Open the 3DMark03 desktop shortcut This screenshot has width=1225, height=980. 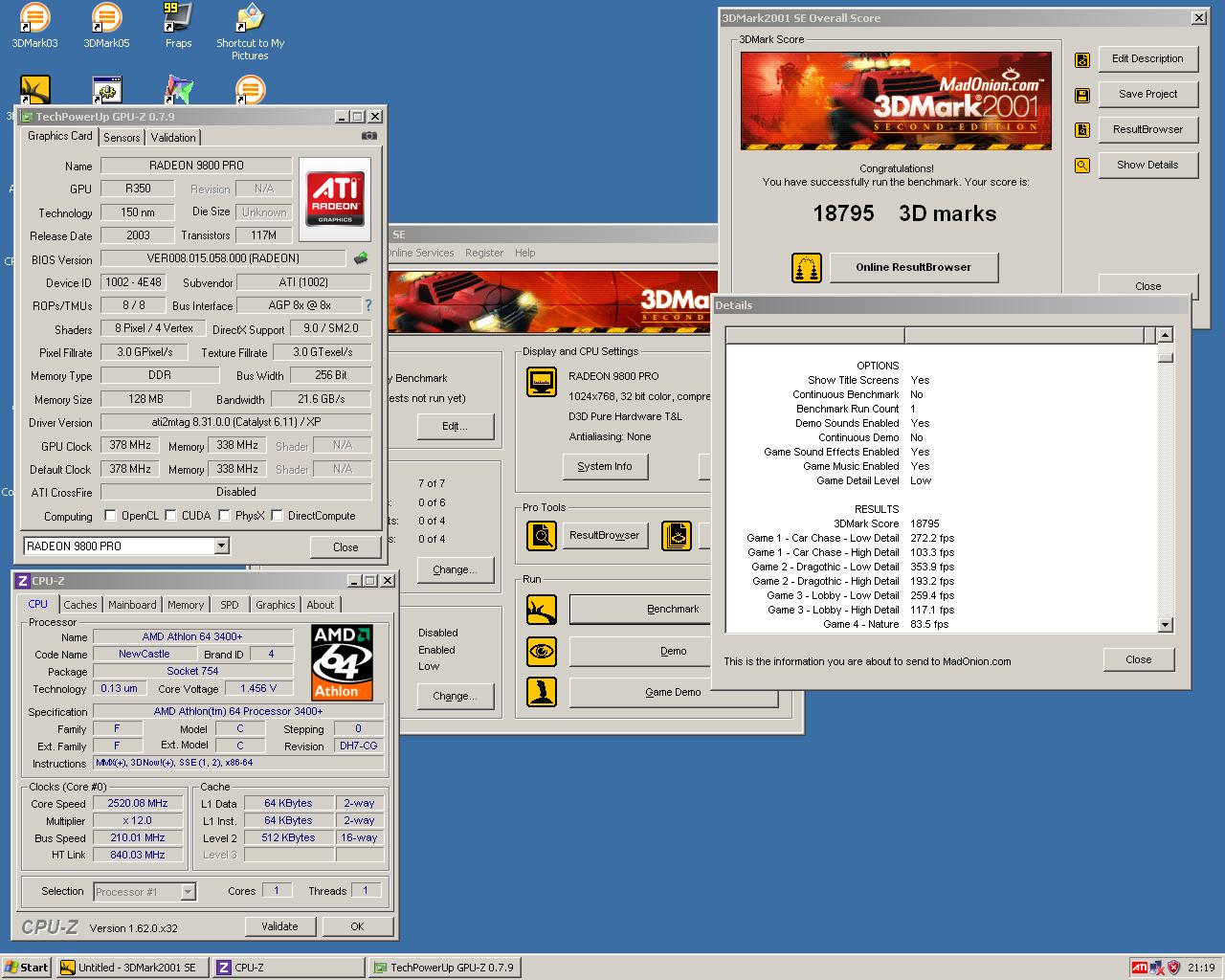[x=34, y=19]
